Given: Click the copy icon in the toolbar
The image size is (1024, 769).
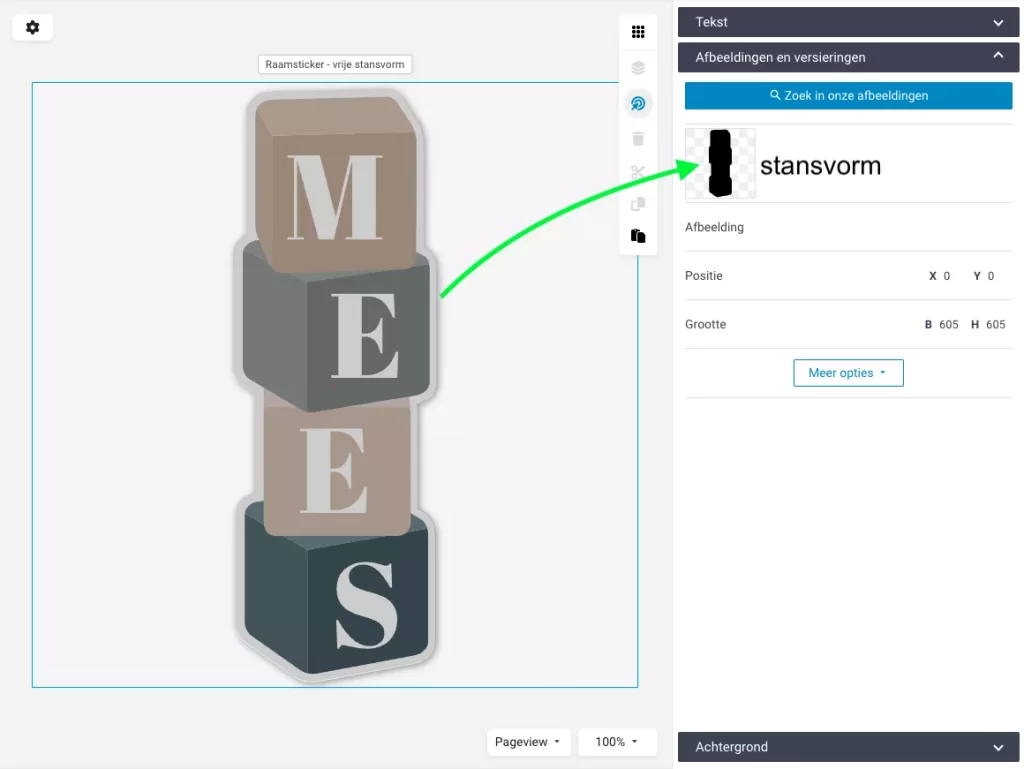Looking at the screenshot, I should 638,204.
